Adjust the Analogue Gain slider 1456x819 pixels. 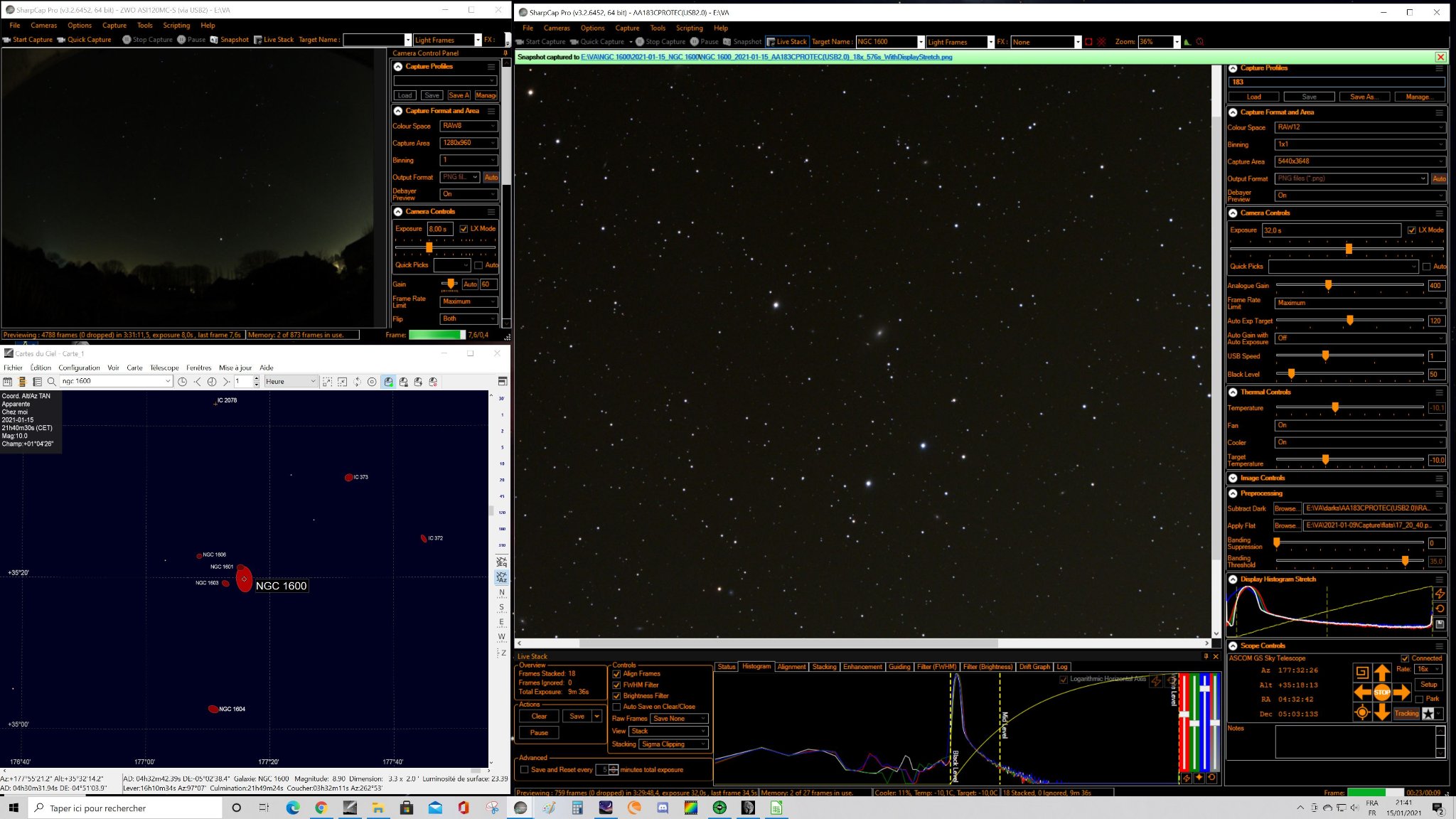tap(1327, 286)
